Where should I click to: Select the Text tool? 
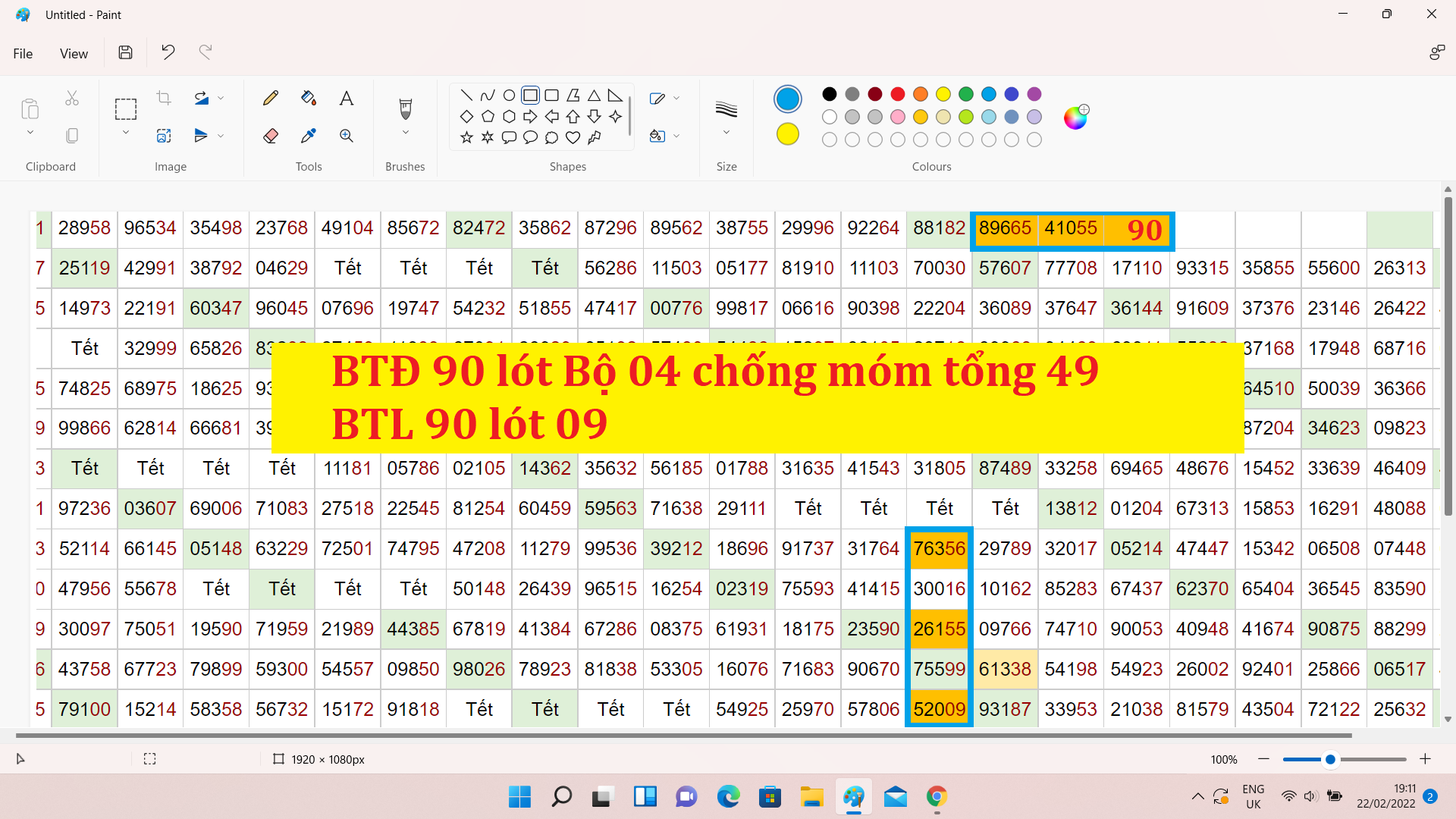pyautogui.click(x=347, y=98)
